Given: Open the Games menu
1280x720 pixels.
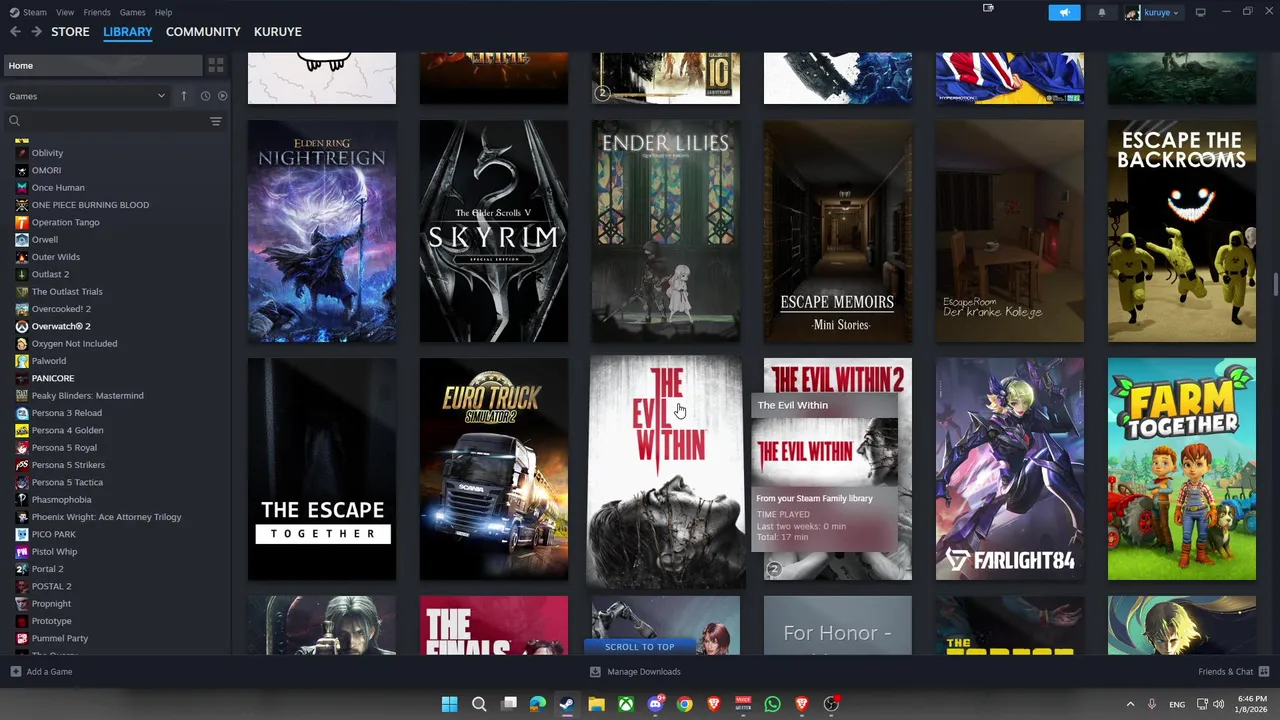Looking at the screenshot, I should 132,12.
